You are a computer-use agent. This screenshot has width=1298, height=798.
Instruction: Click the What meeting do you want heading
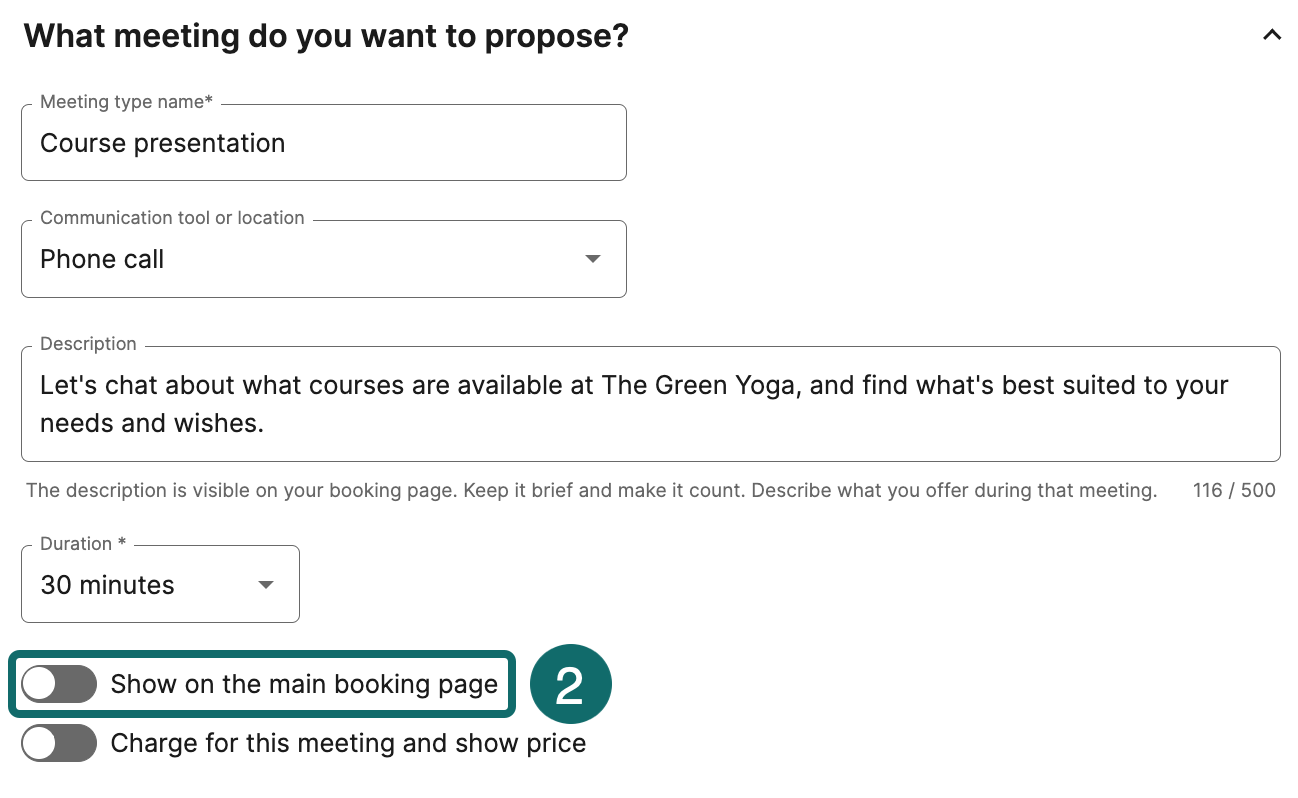coord(327,35)
